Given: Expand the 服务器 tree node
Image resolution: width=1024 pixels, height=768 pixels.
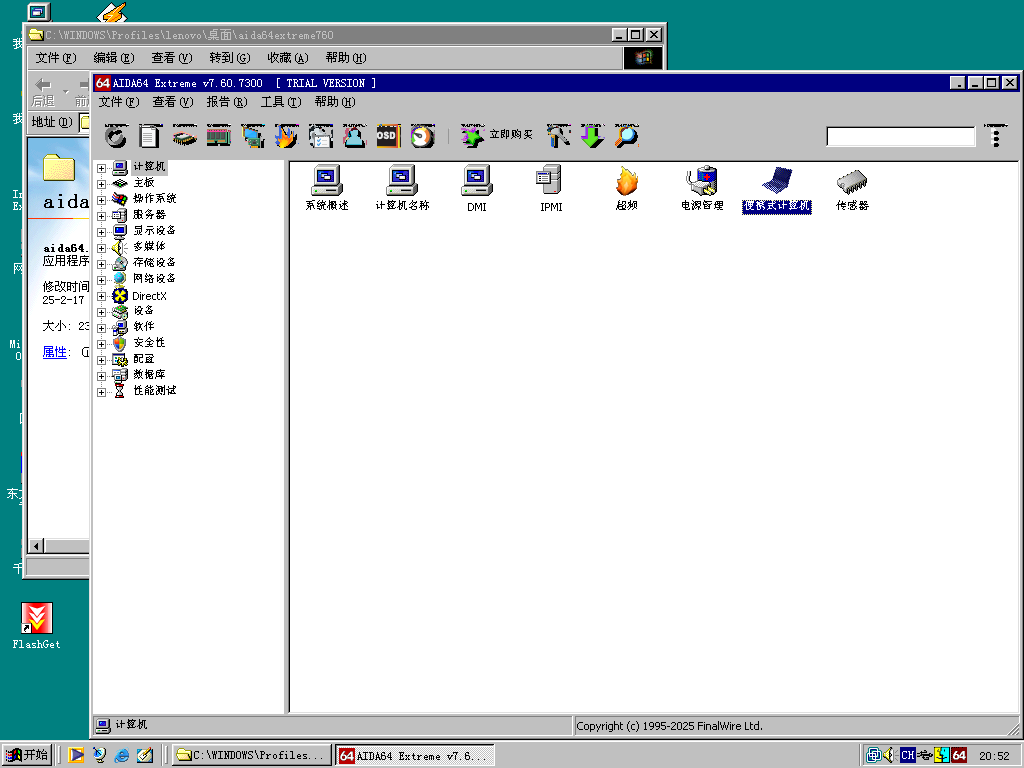Looking at the screenshot, I should tap(101, 216).
